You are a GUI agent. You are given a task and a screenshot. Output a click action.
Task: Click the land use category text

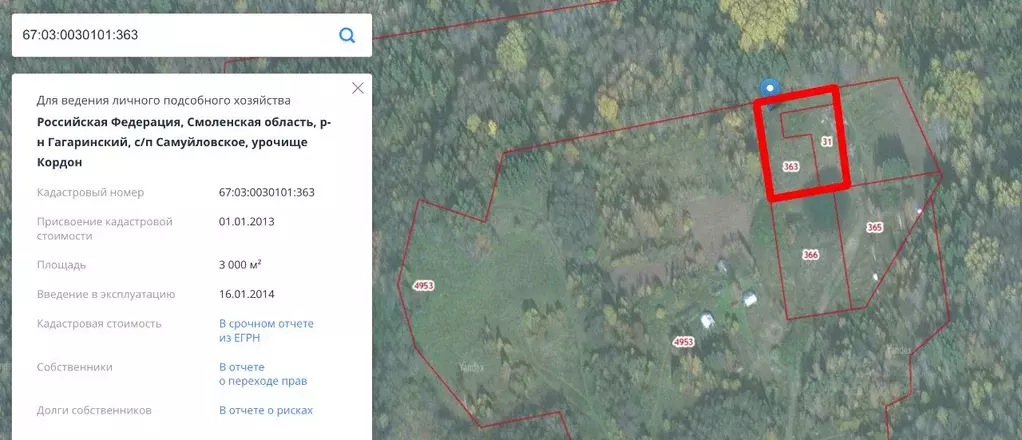pos(164,101)
